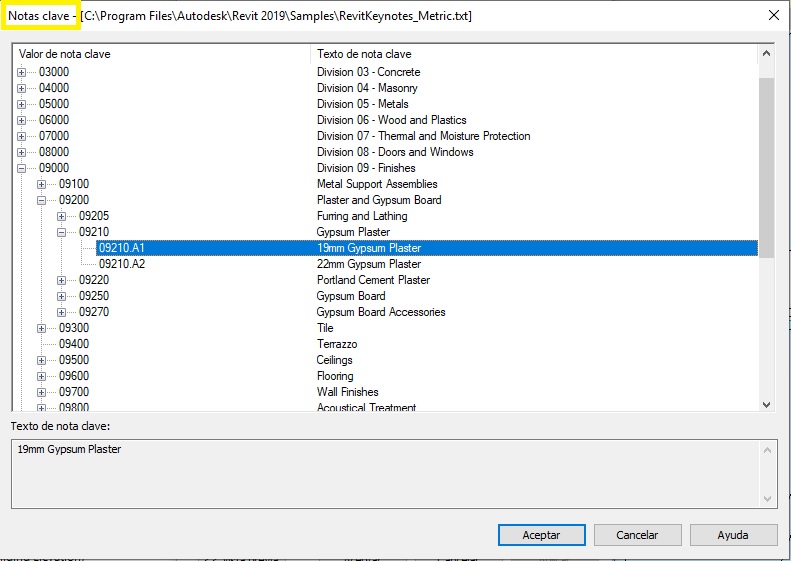Collapse the 09210 Gypsum Plaster node
Viewport: 791px width, 561px height.
coord(62,232)
